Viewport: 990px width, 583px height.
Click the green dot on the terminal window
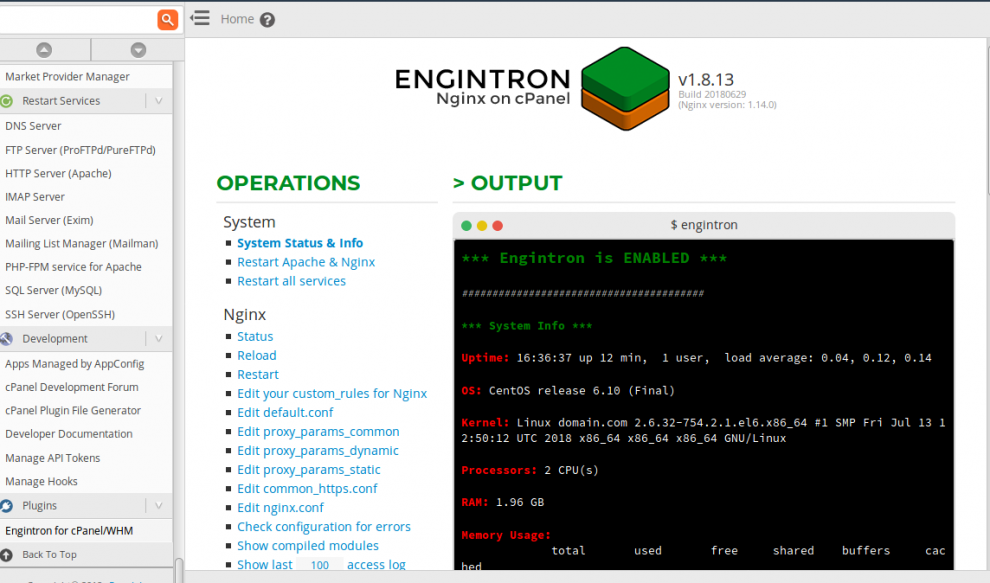coord(465,226)
